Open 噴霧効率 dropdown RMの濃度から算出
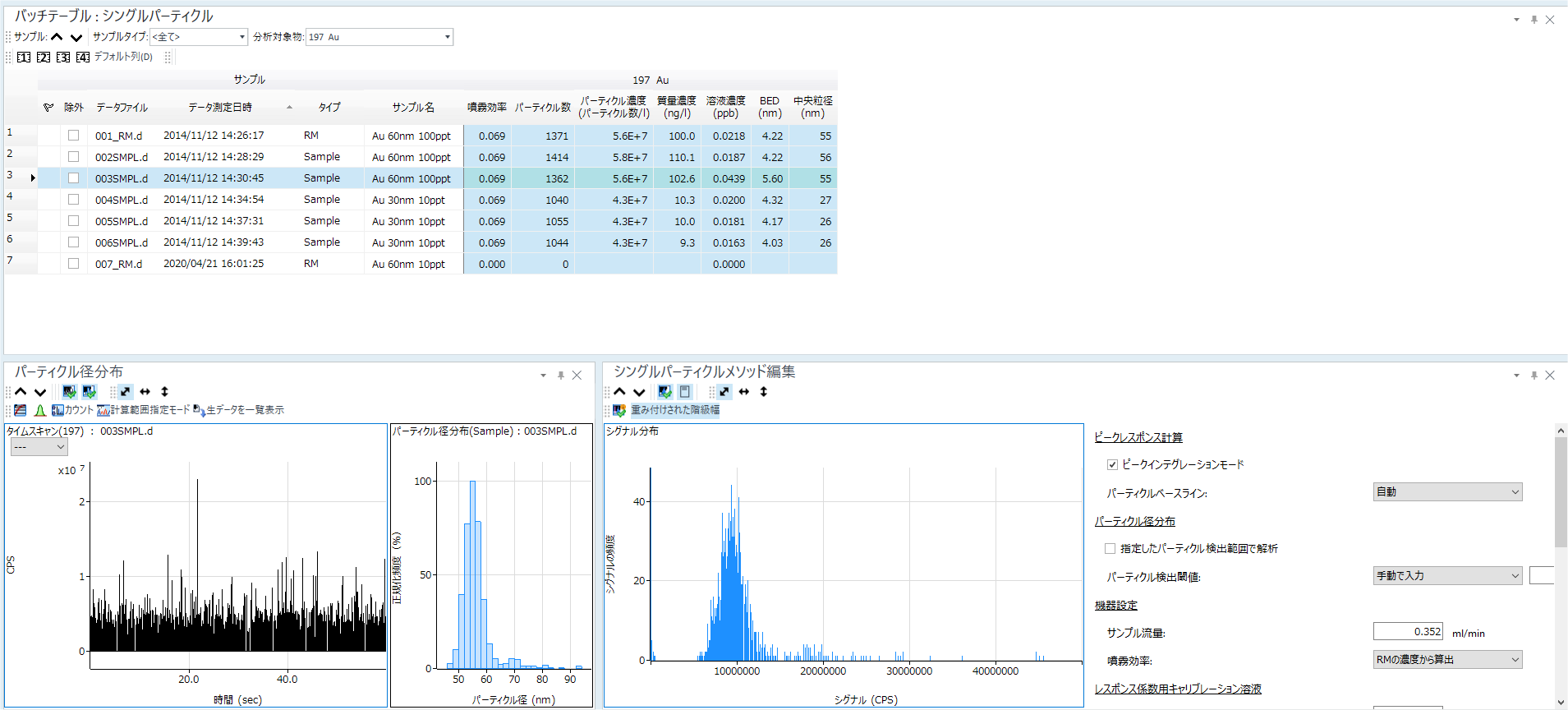The width and height of the screenshot is (1568, 710). pyautogui.click(x=1447, y=660)
